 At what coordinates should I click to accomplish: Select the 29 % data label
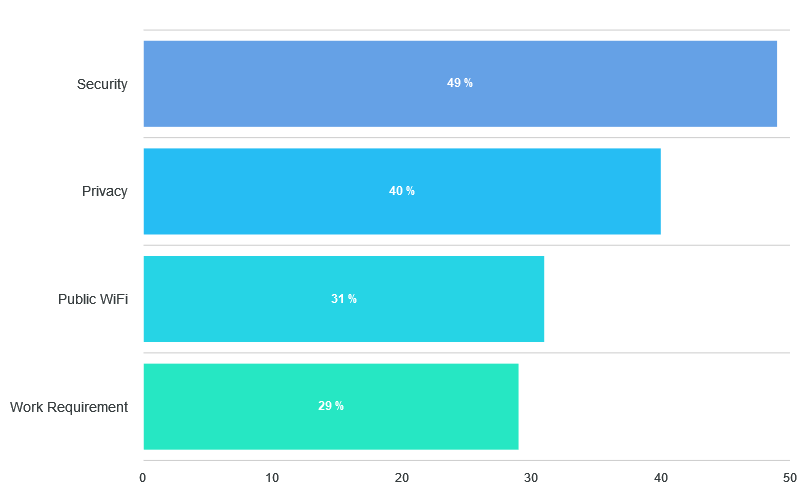[331, 406]
